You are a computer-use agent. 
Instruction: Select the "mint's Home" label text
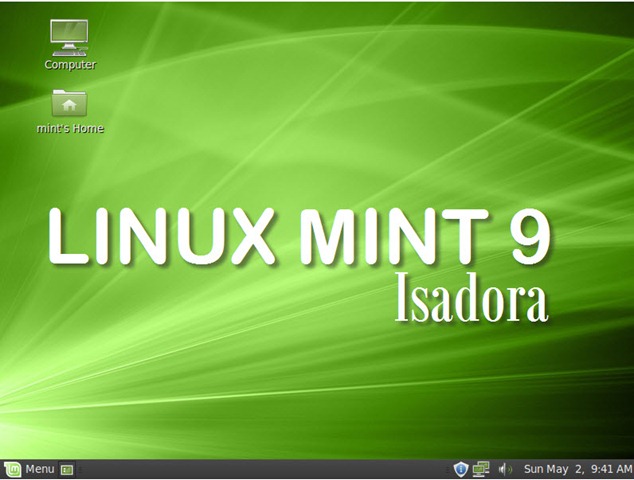pos(70,129)
